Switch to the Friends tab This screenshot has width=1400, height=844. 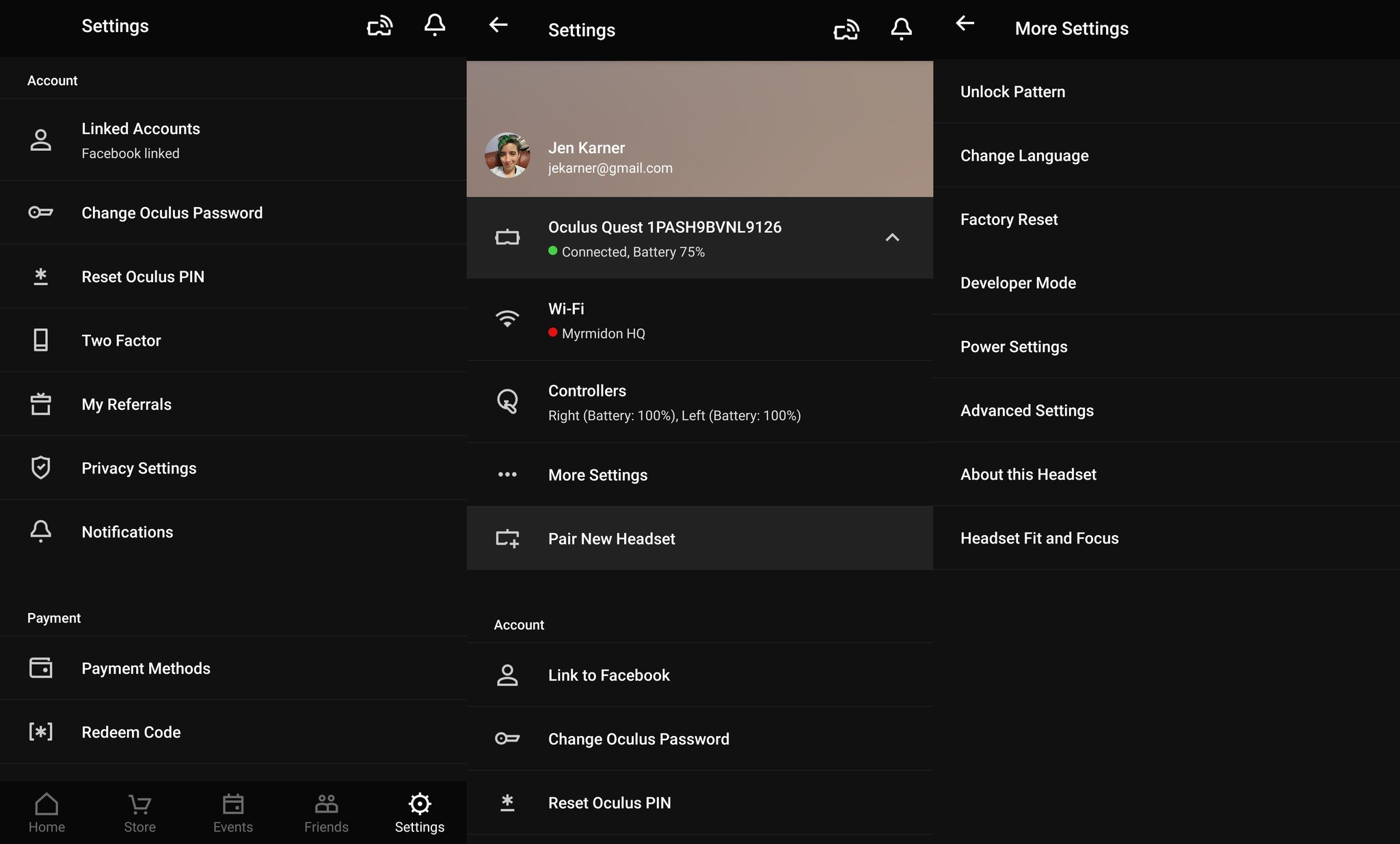(326, 813)
